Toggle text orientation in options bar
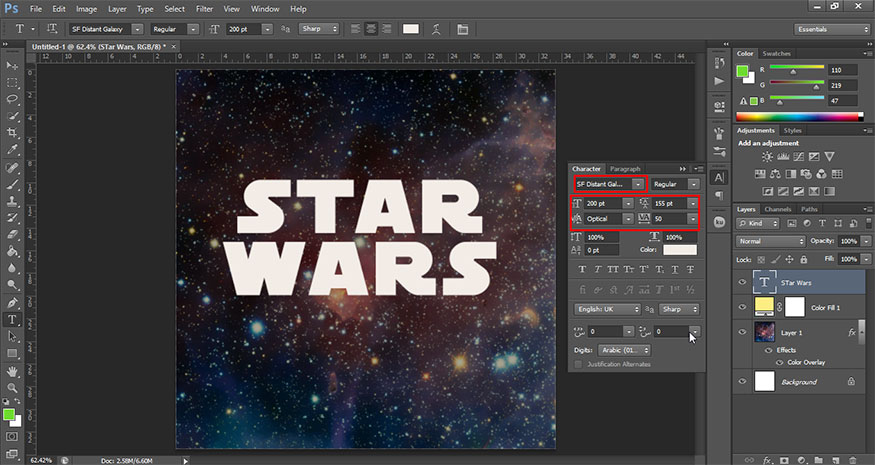 point(52,29)
